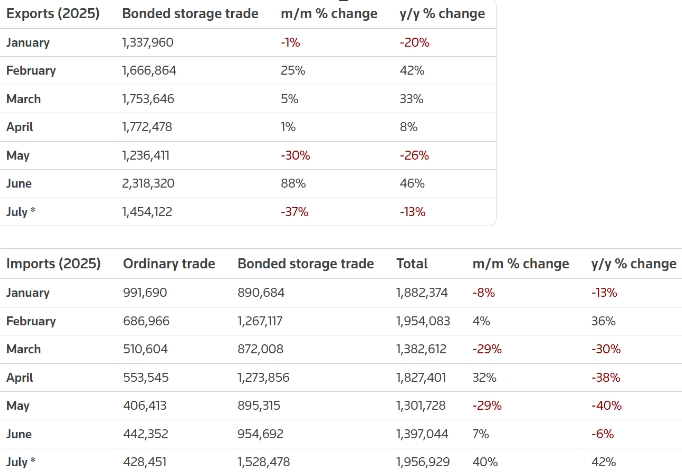This screenshot has width=682, height=472.
Task: Select the "Ordinary trade" column header
Action: [x=168, y=264]
